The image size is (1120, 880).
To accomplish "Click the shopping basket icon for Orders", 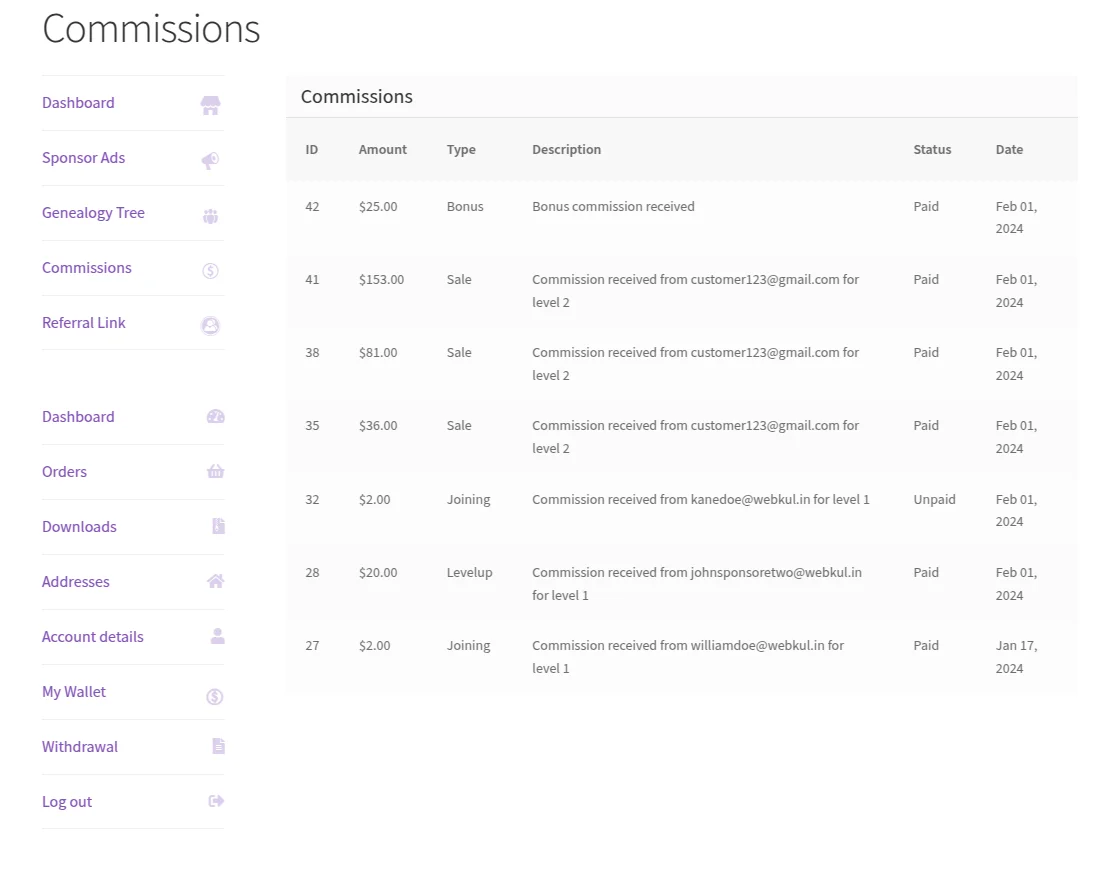I will [x=215, y=472].
